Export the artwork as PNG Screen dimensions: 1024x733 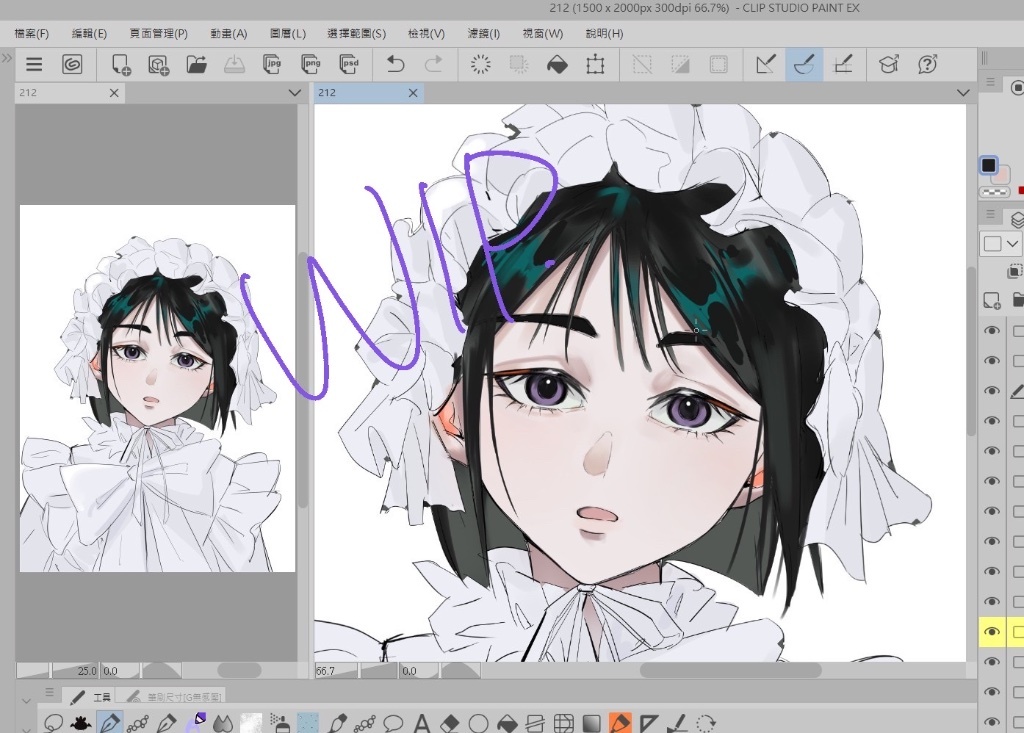tap(311, 64)
